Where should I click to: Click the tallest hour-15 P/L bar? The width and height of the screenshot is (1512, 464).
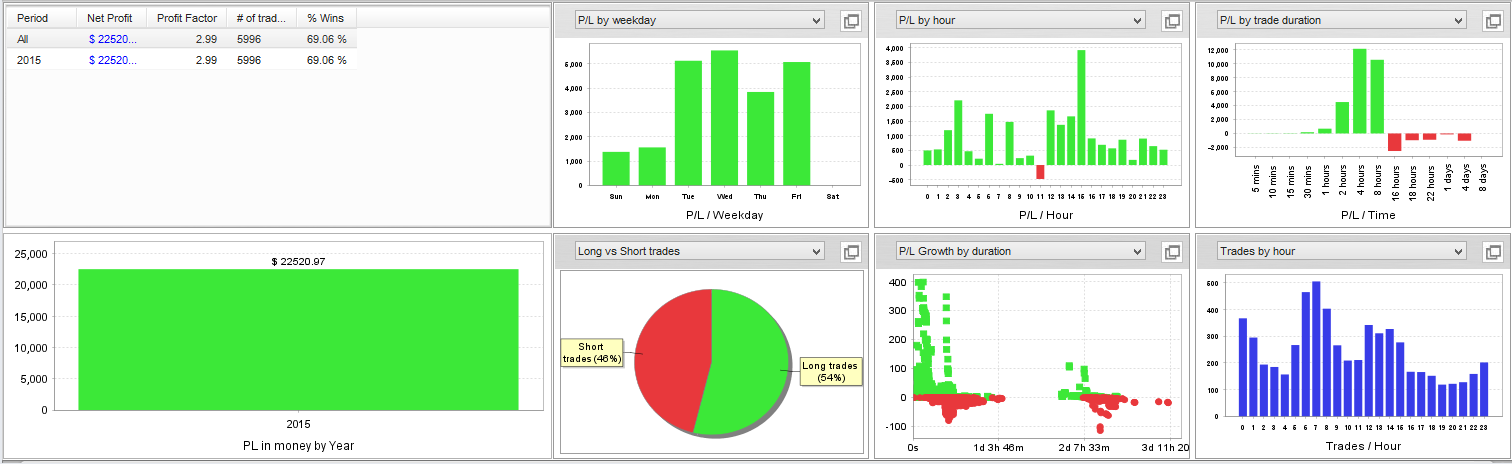[1082, 108]
